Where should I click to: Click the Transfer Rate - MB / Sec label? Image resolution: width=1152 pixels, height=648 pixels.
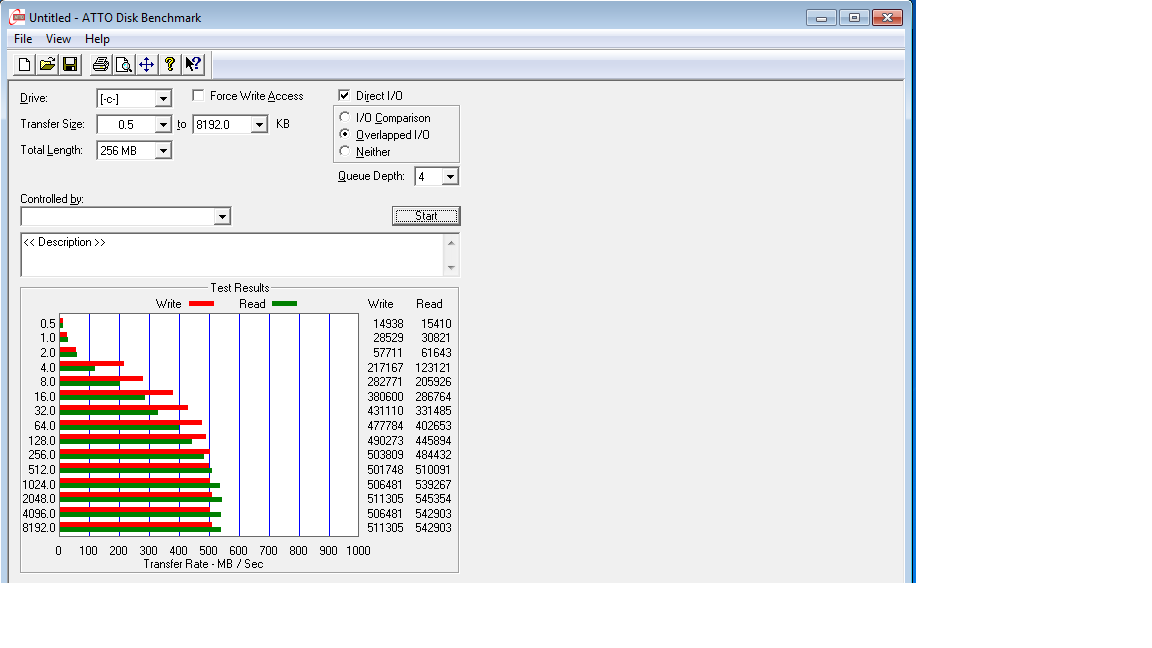(204, 564)
